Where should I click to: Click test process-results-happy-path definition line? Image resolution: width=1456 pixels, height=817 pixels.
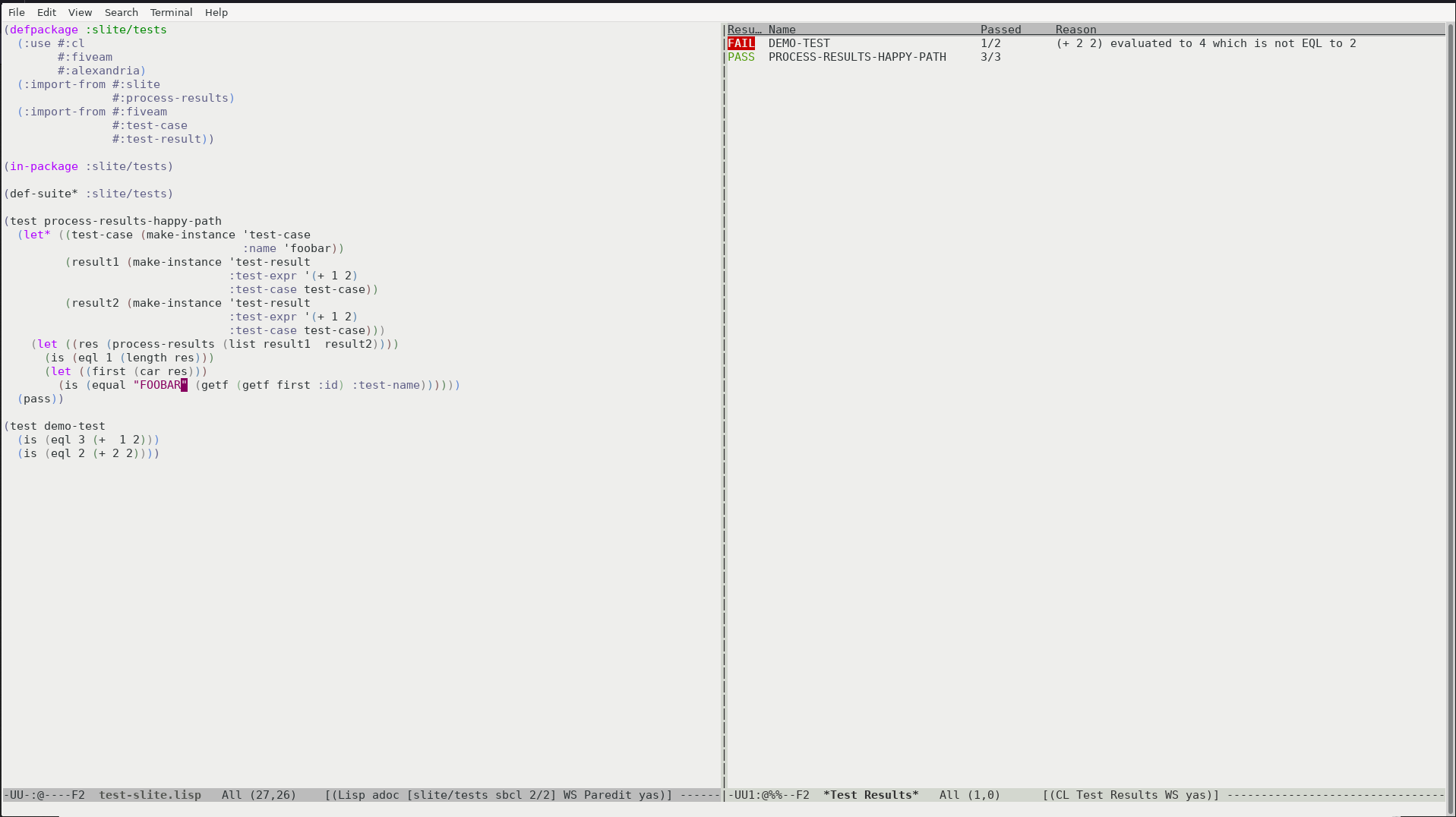pos(113,221)
